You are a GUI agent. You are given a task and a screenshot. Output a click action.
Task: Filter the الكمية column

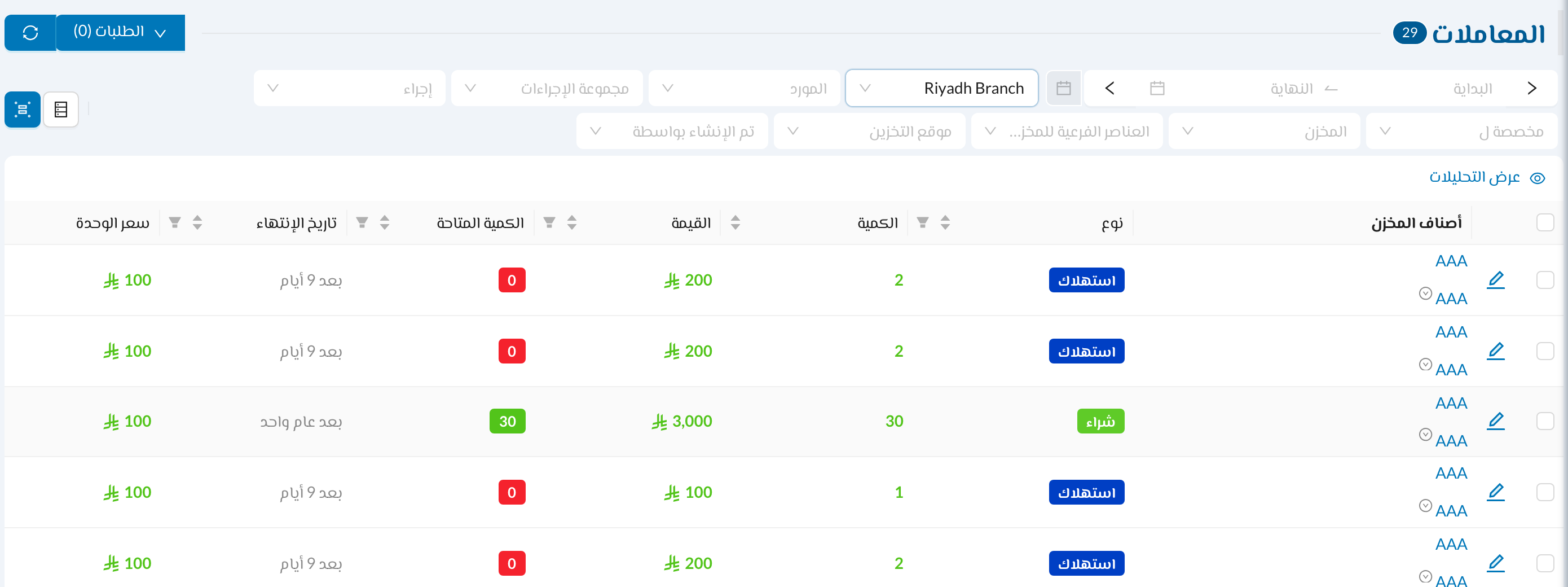[x=923, y=222]
